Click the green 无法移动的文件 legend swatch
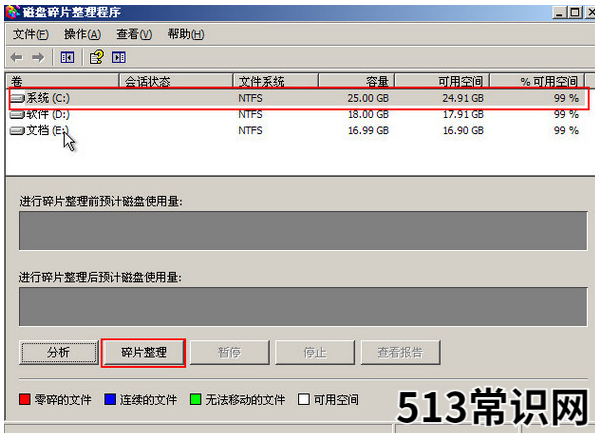 [195, 400]
